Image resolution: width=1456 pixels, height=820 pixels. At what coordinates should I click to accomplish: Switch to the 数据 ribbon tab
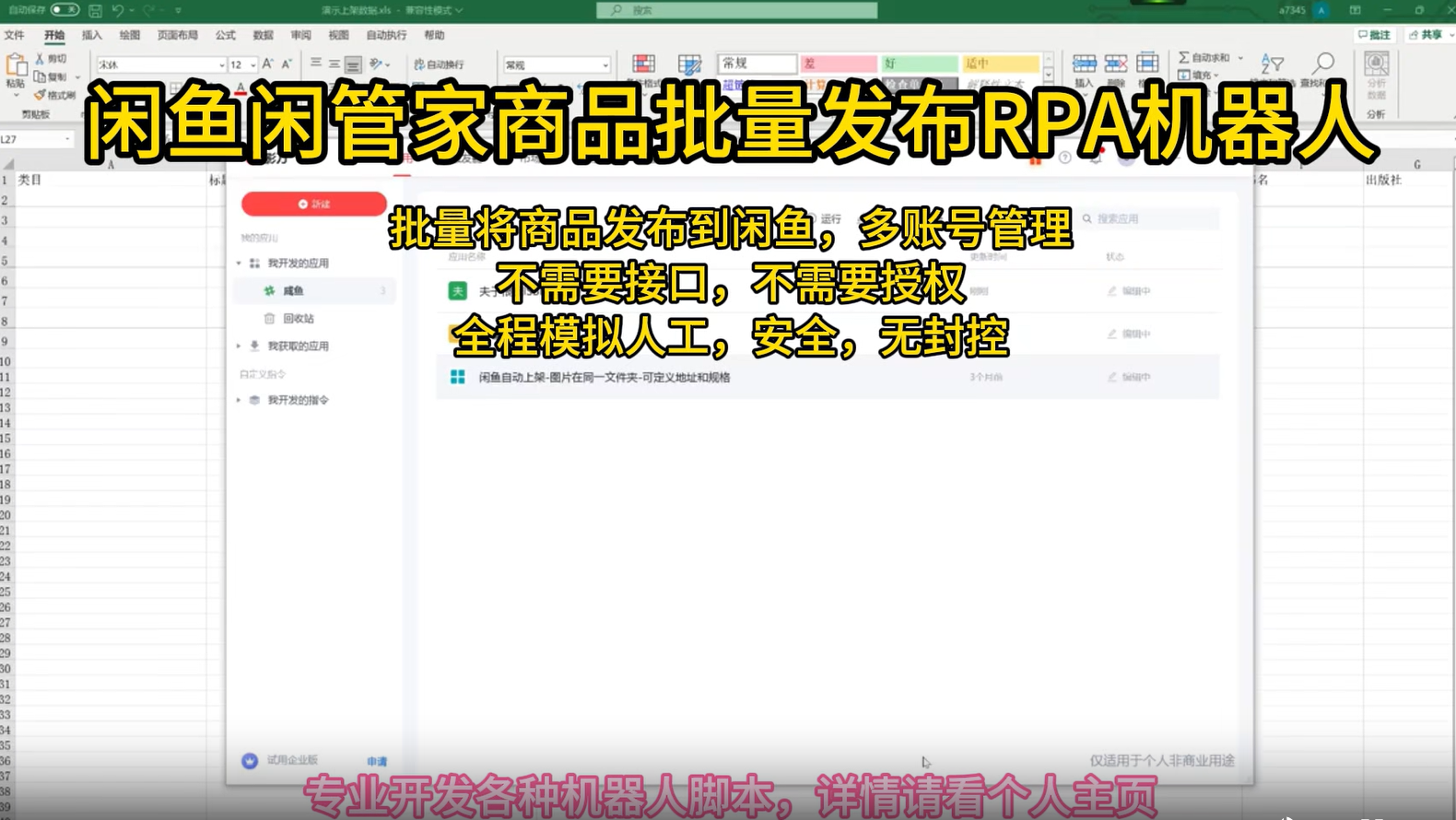264,35
